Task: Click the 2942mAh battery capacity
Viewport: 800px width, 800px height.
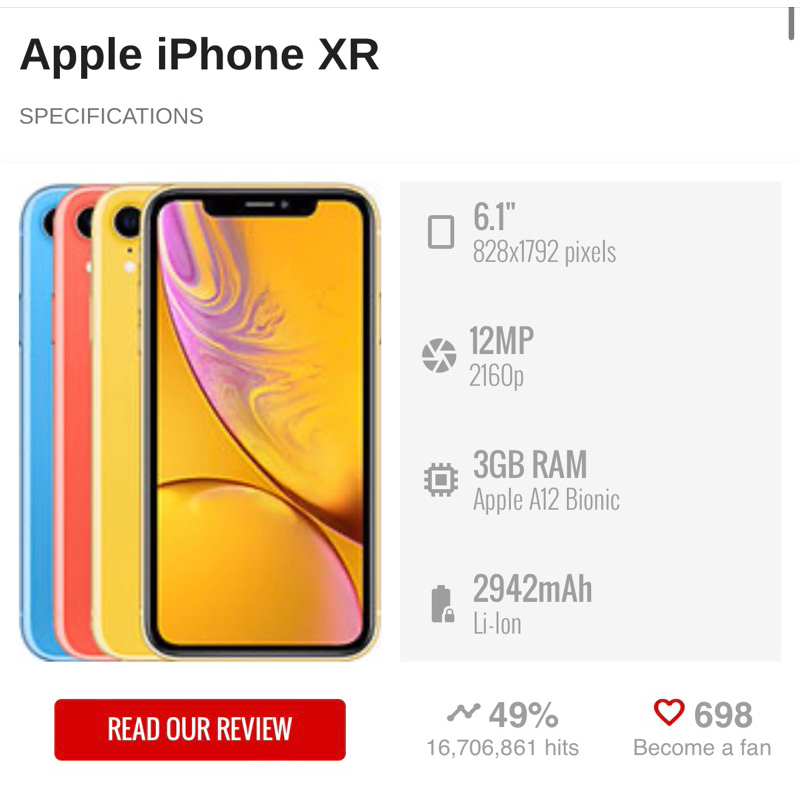Action: click(533, 589)
